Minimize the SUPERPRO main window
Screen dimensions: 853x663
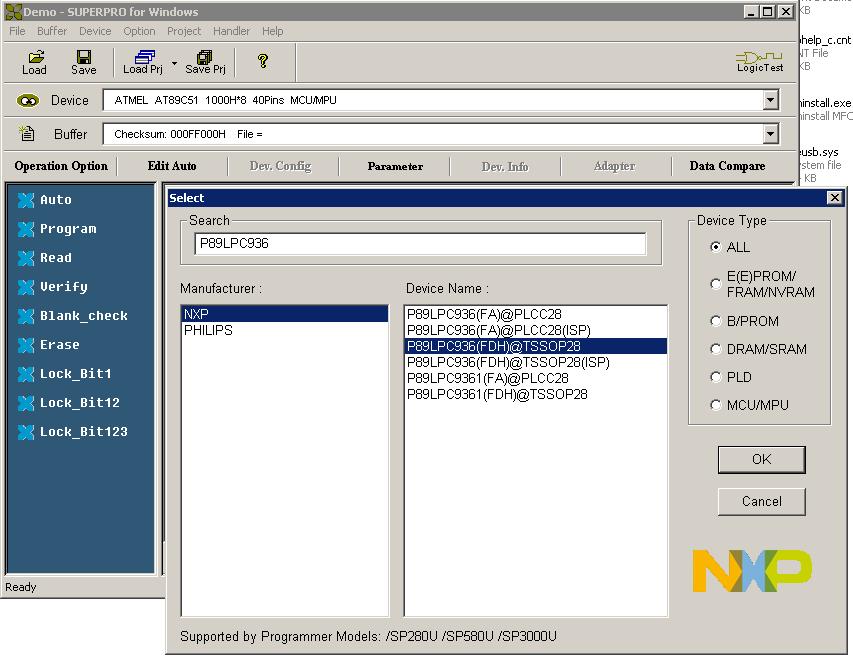pyautogui.click(x=751, y=11)
